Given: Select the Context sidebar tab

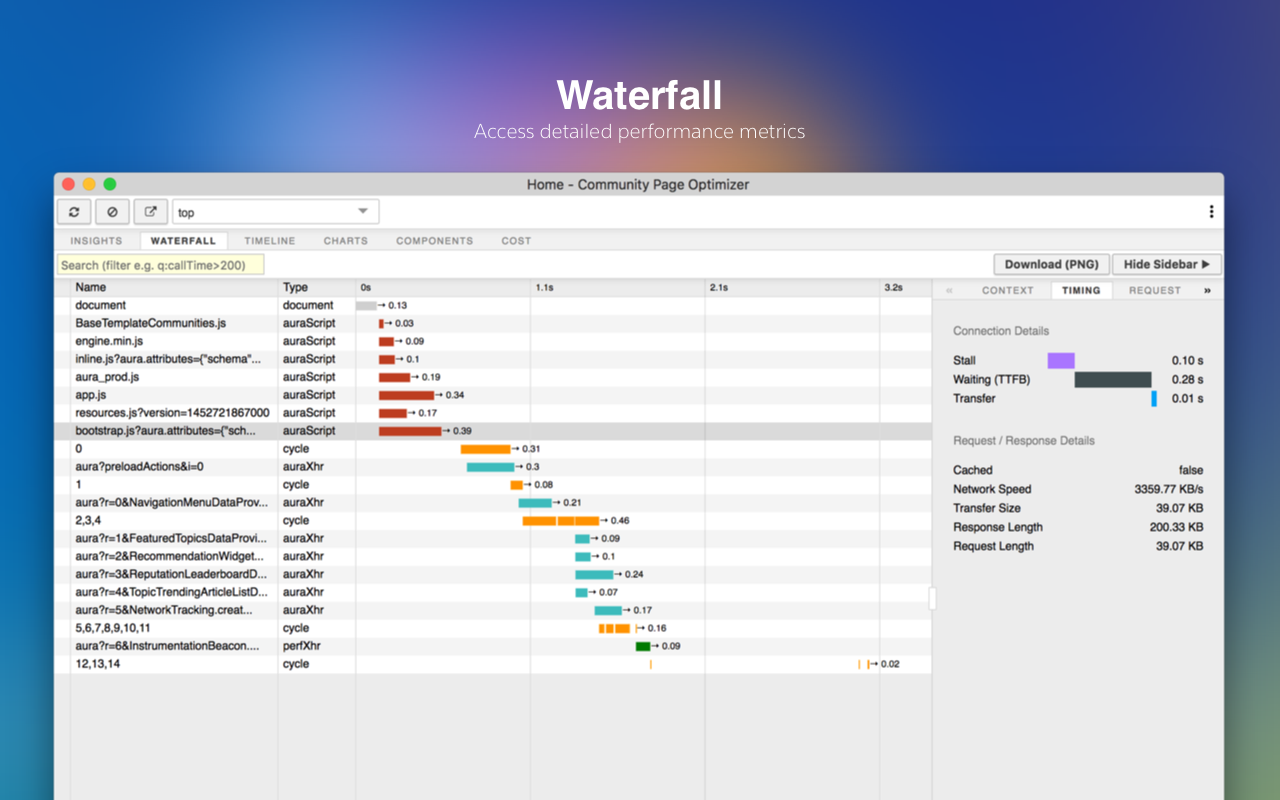Looking at the screenshot, I should 1008,290.
